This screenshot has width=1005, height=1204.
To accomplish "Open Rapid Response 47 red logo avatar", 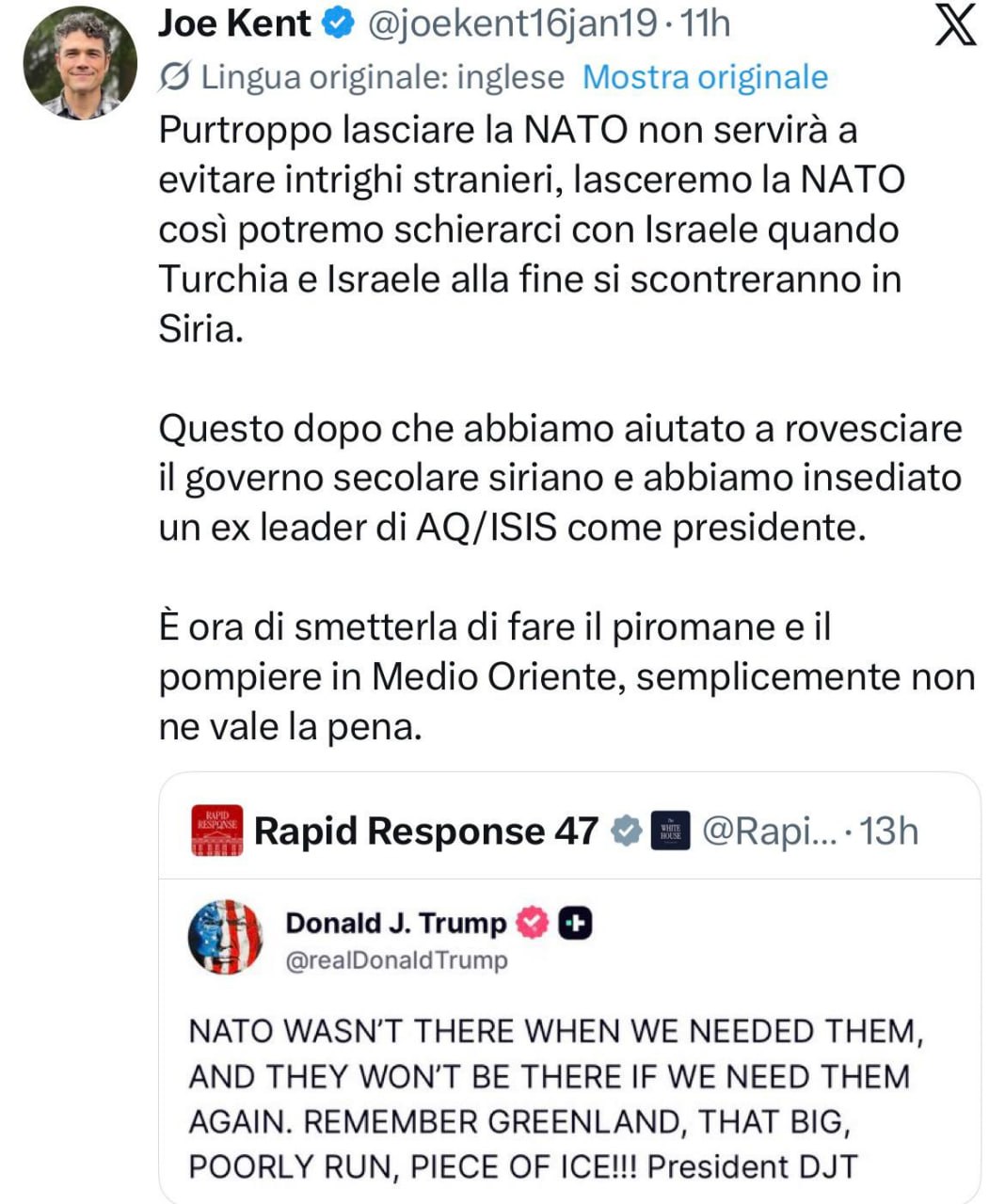I will coord(216,831).
